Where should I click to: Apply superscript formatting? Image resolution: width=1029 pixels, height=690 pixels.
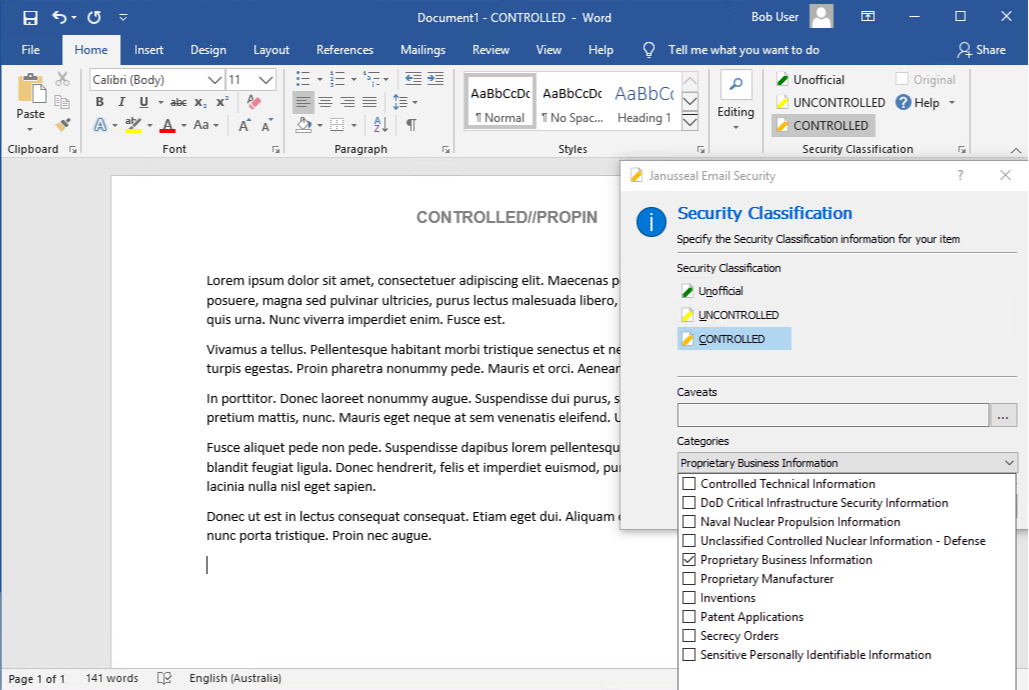(222, 102)
